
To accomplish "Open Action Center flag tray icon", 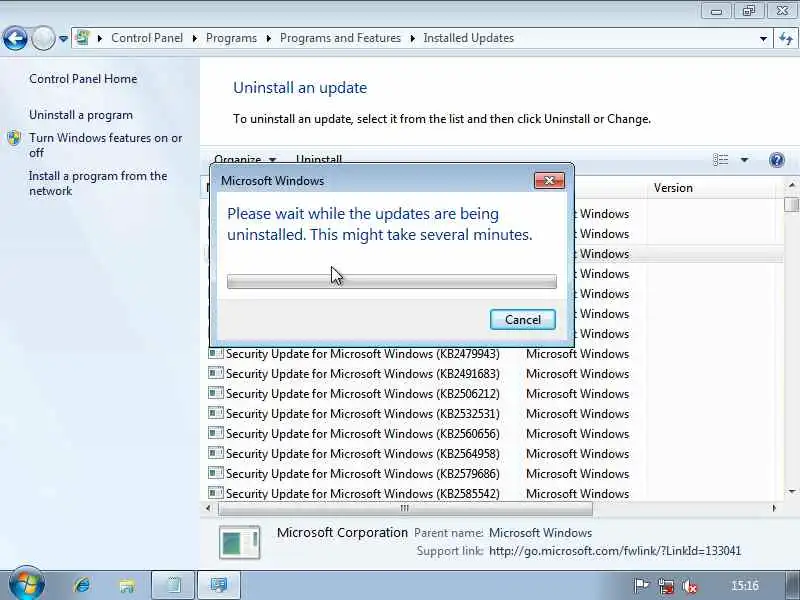I will coord(641,586).
